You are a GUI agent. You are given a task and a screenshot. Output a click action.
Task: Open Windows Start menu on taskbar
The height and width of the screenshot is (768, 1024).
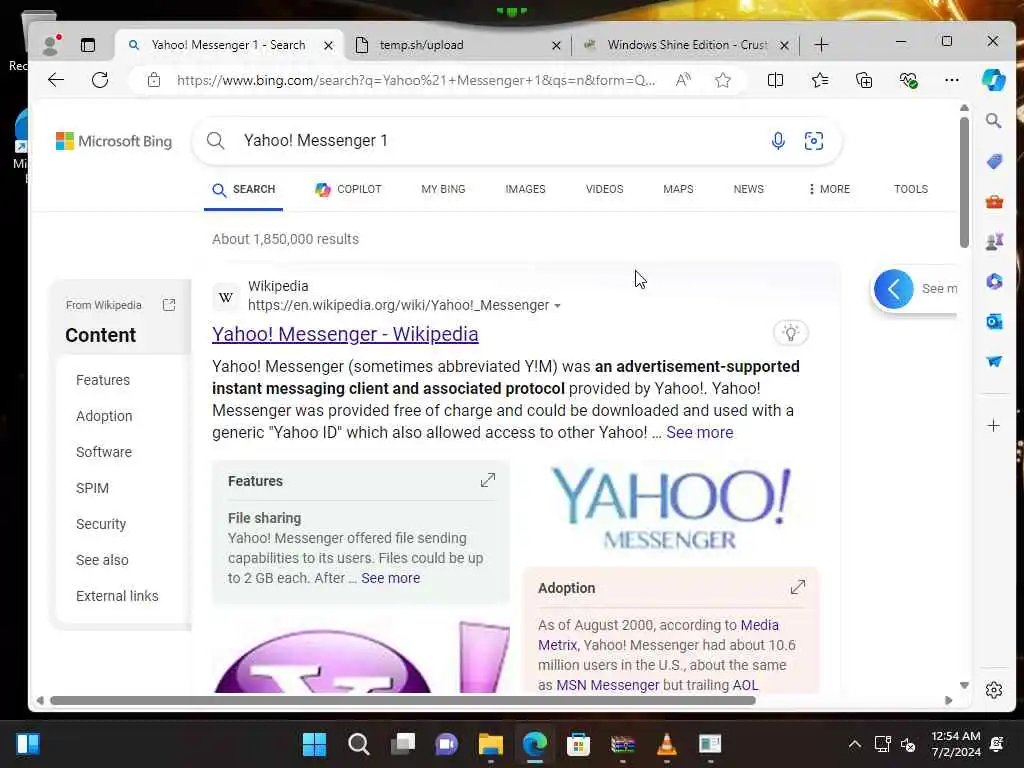[314, 744]
